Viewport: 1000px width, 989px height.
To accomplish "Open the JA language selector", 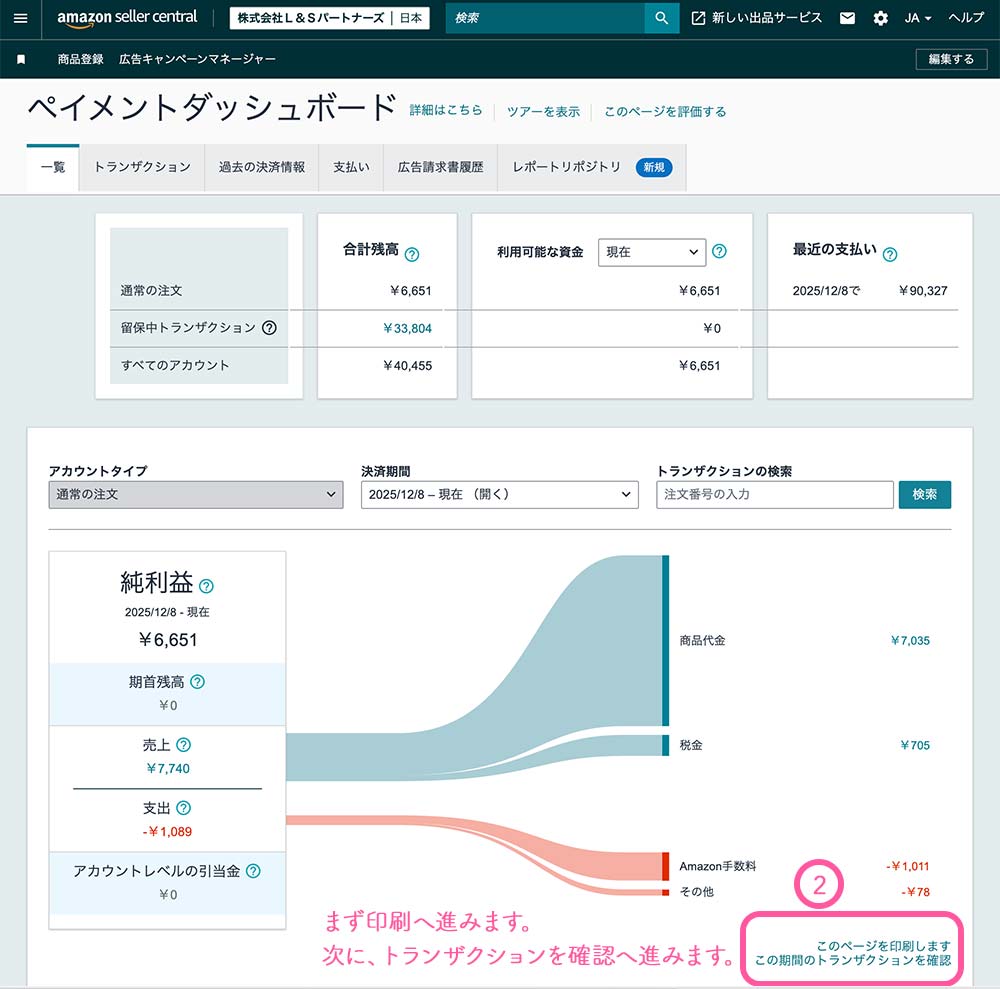I will pyautogui.click(x=917, y=18).
